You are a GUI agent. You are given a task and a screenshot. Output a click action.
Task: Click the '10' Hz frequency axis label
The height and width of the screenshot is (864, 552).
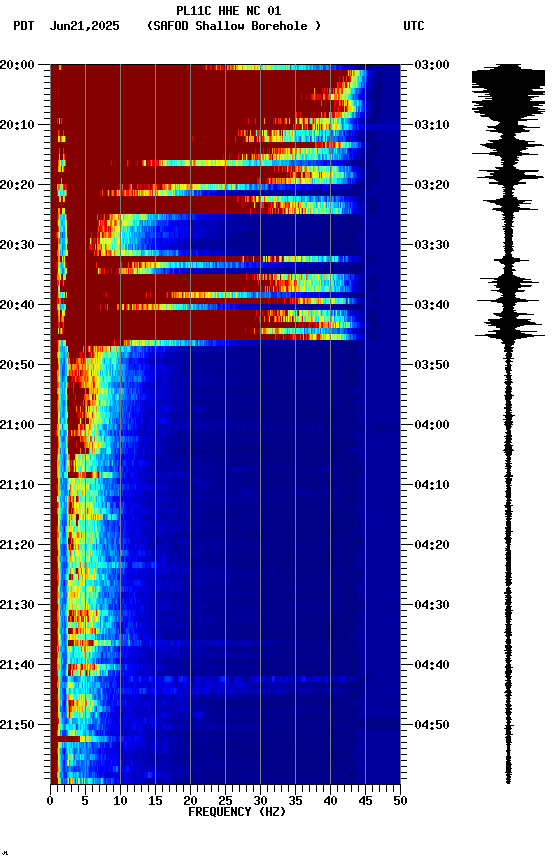click(x=120, y=801)
